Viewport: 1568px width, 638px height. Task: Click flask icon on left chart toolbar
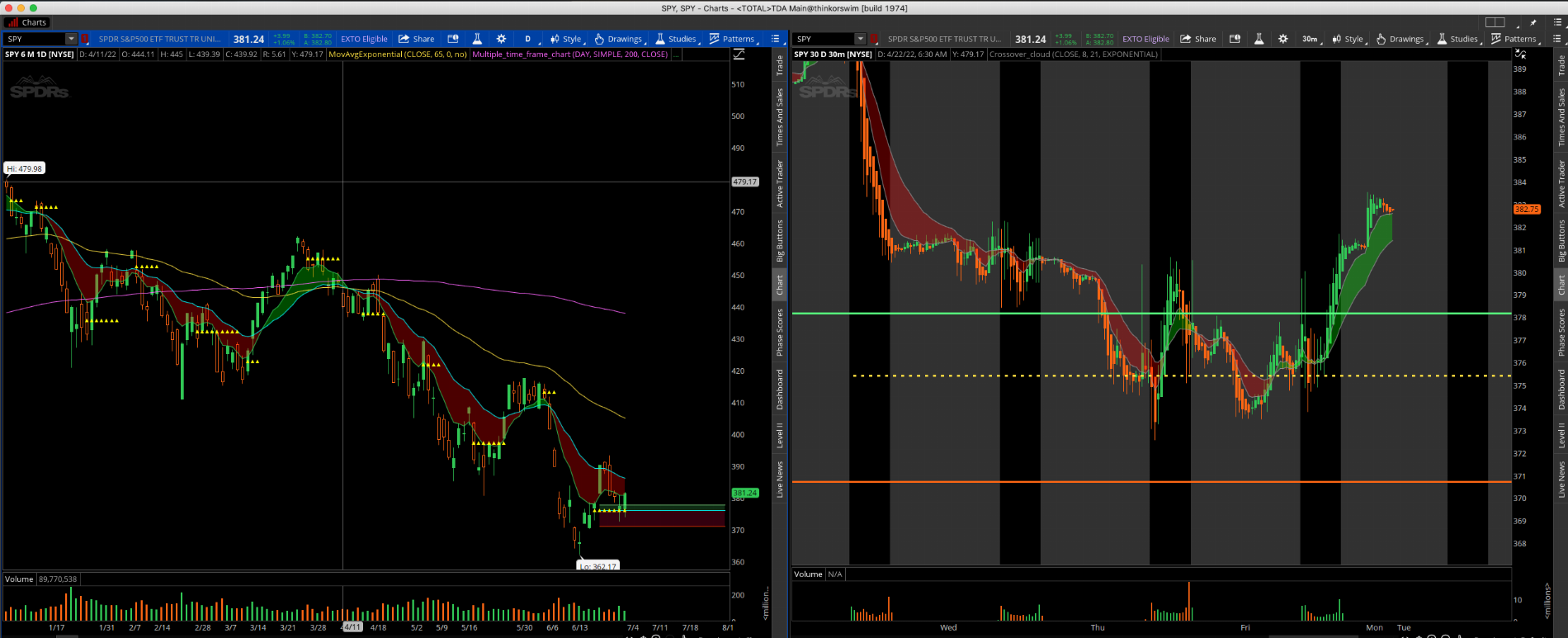pyautogui.click(x=477, y=39)
